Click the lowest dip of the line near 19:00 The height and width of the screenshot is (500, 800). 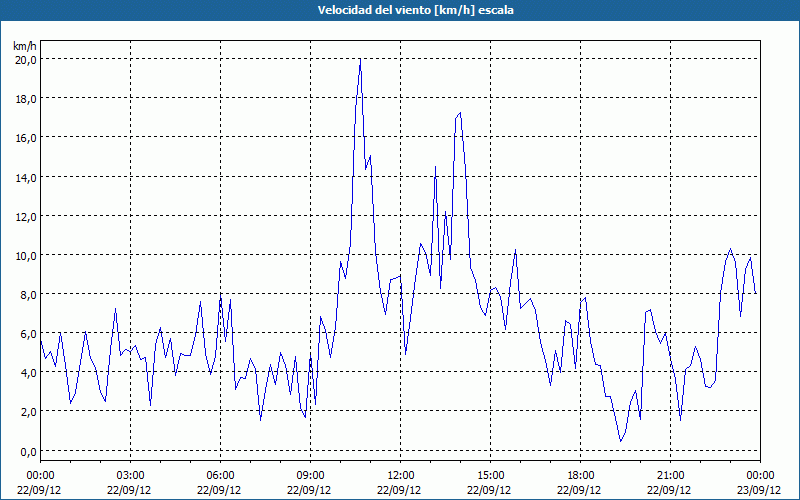[x=620, y=441]
